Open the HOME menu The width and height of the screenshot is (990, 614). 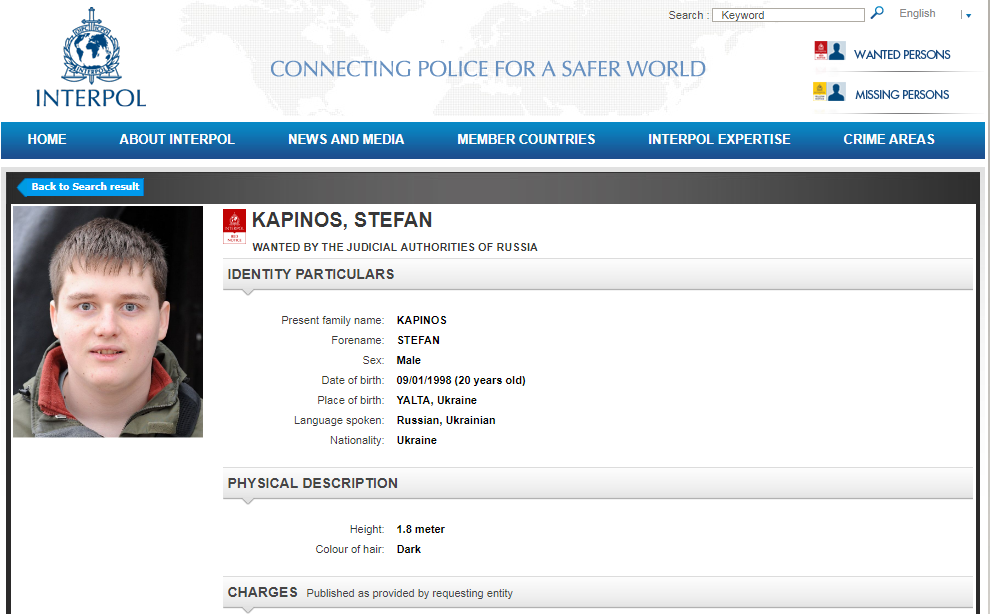click(x=47, y=140)
